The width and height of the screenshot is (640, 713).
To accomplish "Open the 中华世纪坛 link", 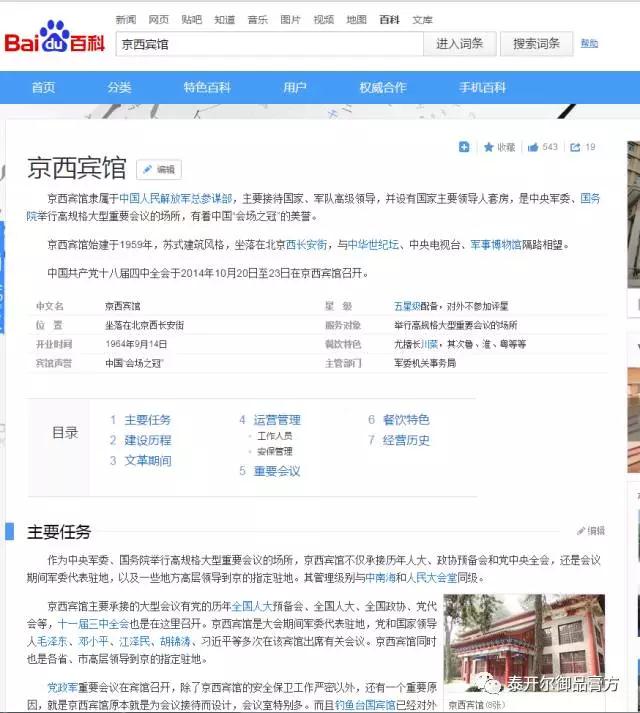I will [373, 245].
